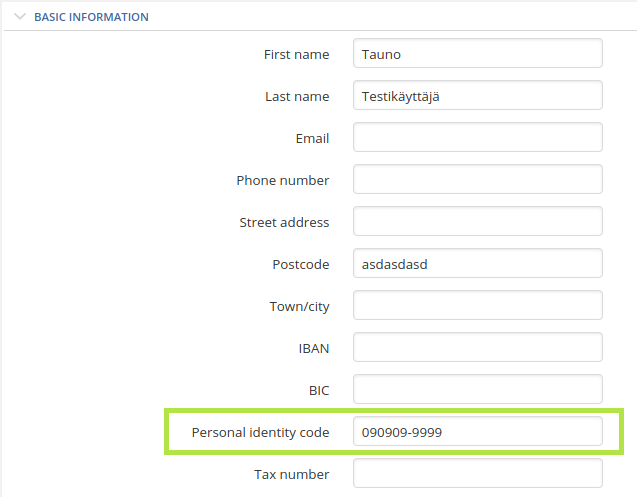Click the Tax number label
The height and width of the screenshot is (497, 637).
click(292, 474)
